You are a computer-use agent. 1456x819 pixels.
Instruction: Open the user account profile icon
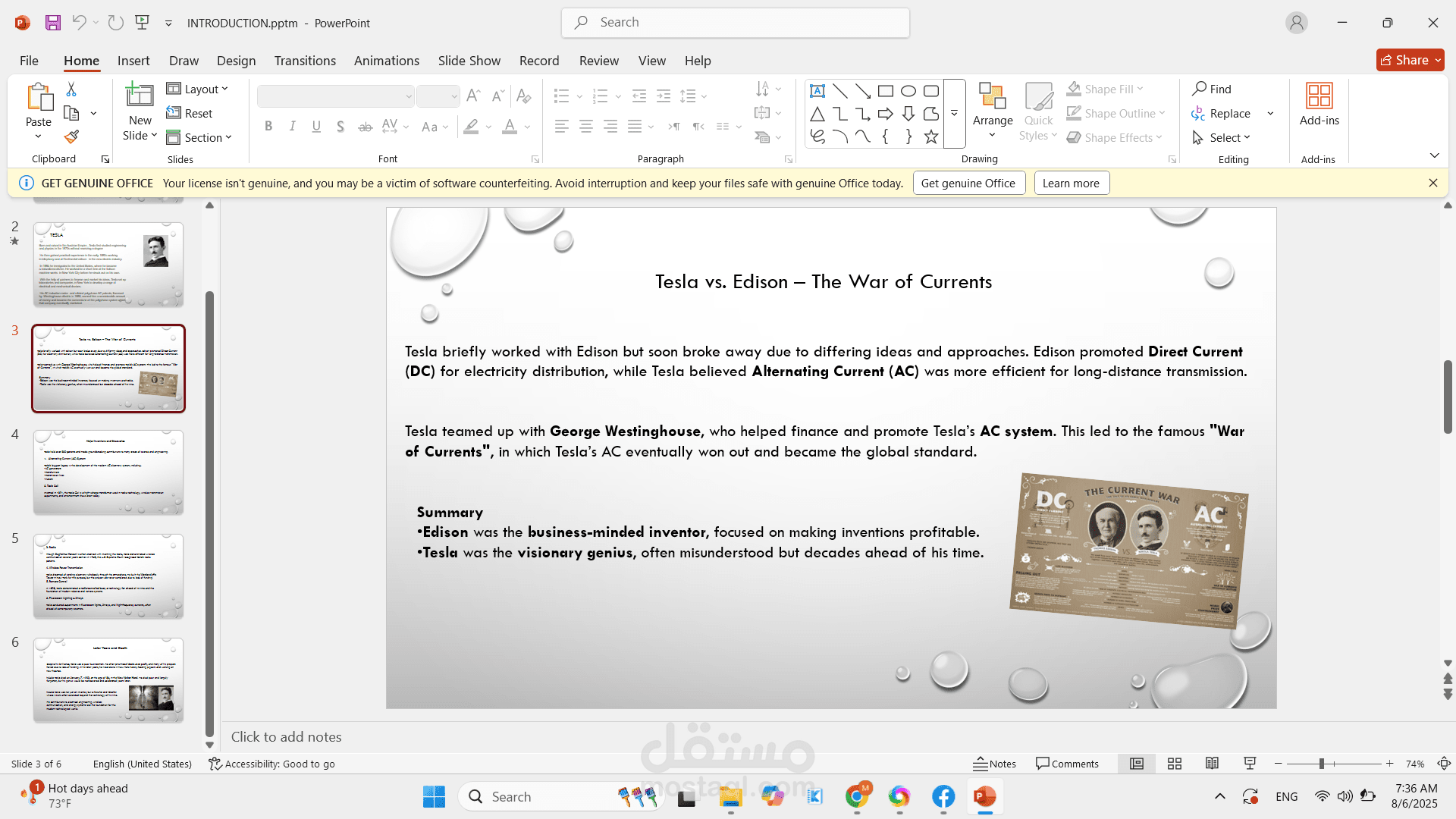[1296, 23]
